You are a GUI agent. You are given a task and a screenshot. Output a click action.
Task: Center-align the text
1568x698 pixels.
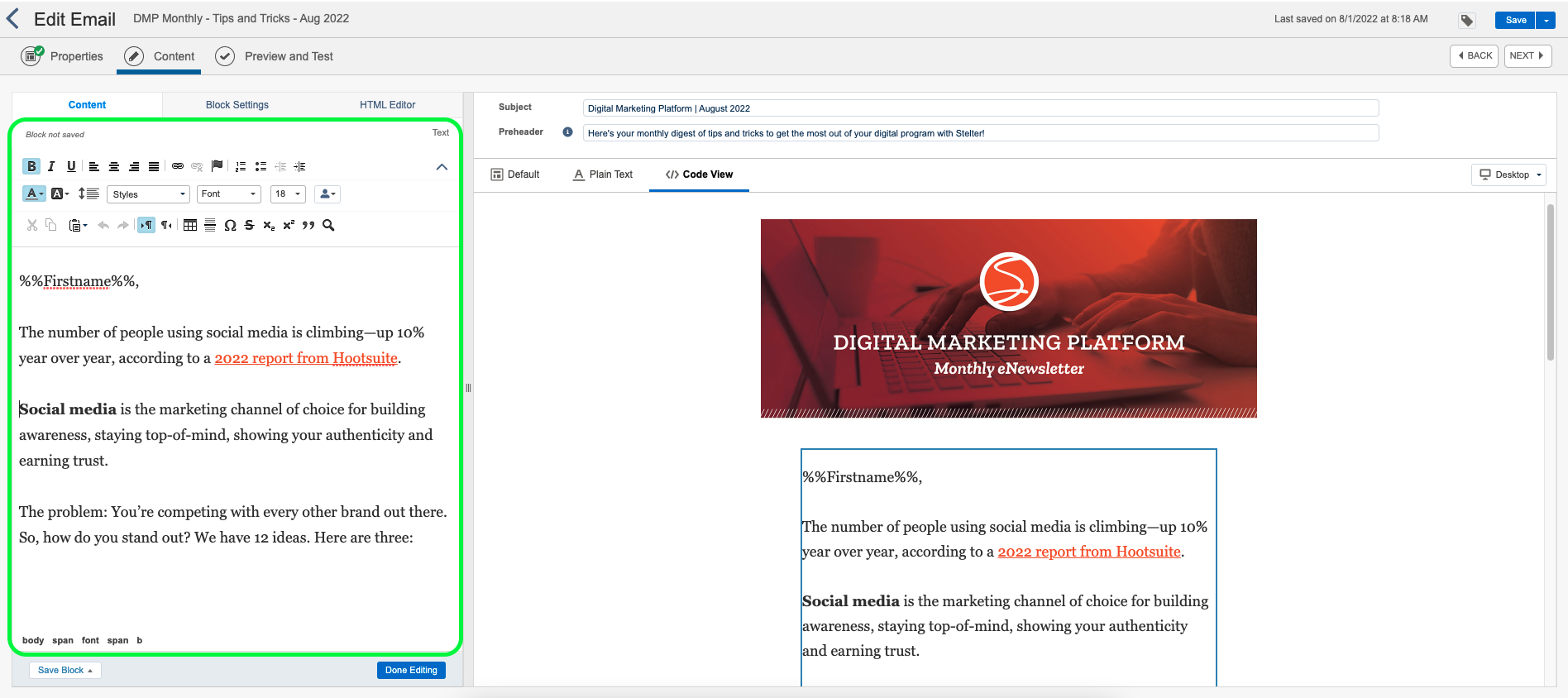tap(114, 166)
